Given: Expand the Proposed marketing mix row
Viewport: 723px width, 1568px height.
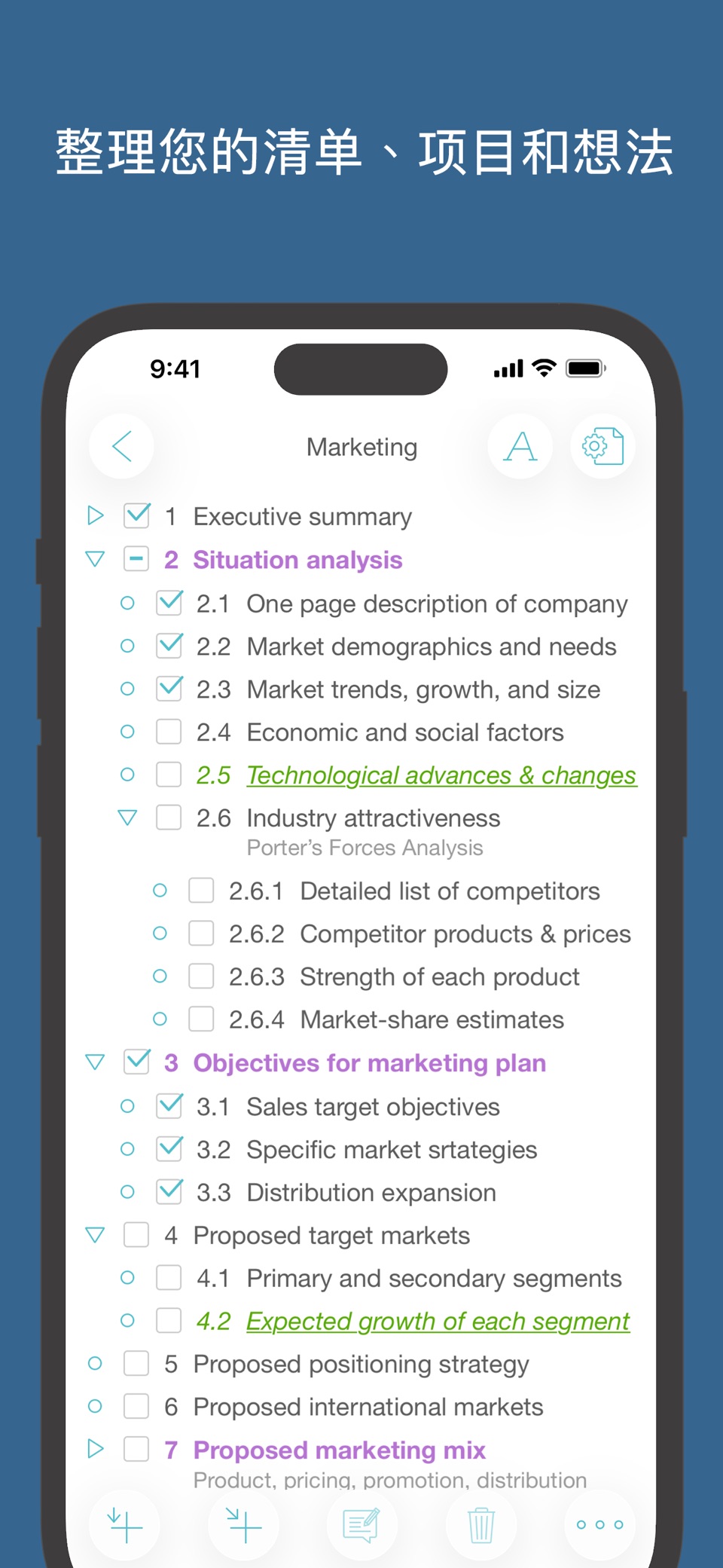Looking at the screenshot, I should pos(95,1448).
